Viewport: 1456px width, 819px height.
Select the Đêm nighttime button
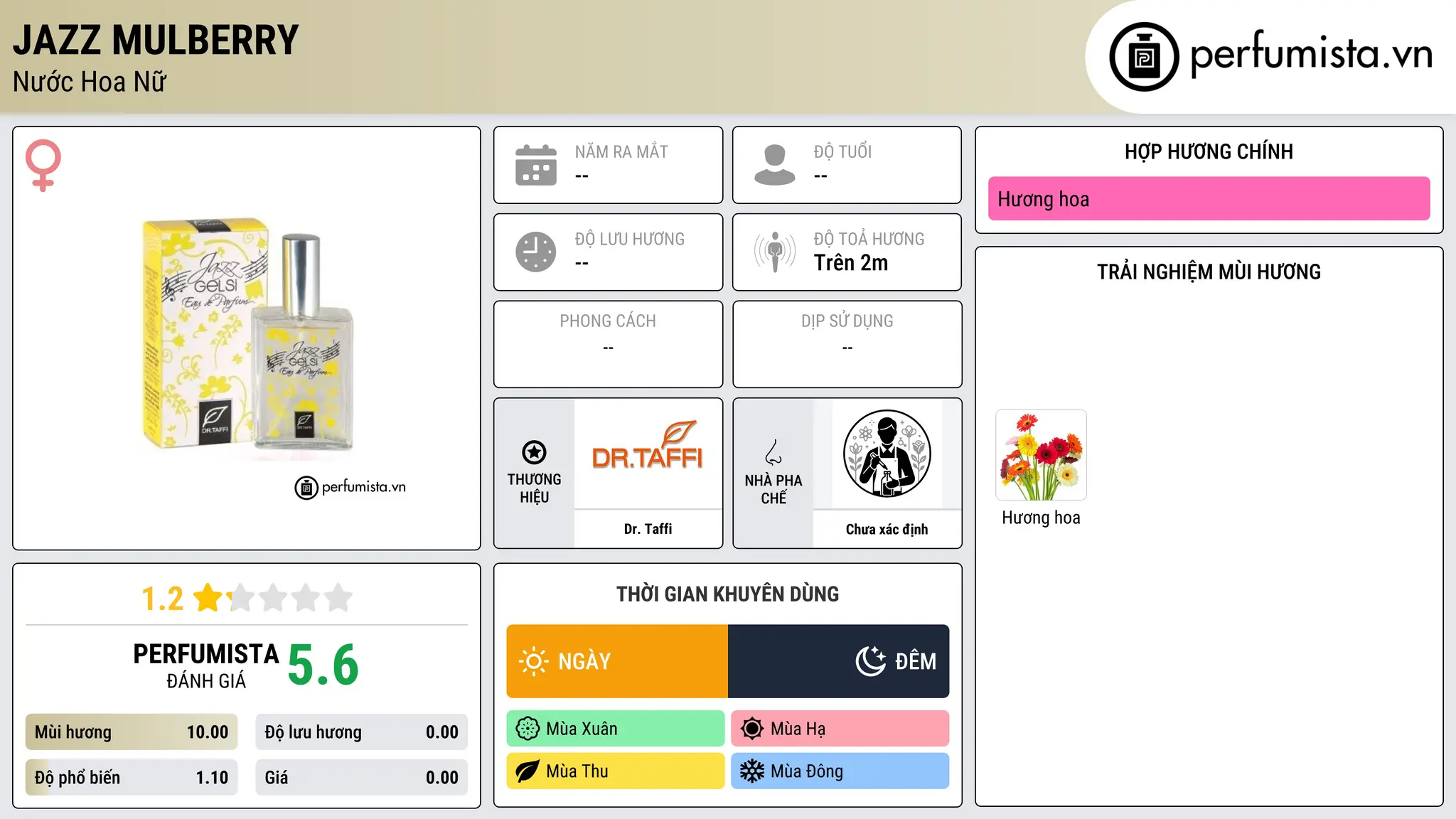pyautogui.click(x=839, y=661)
